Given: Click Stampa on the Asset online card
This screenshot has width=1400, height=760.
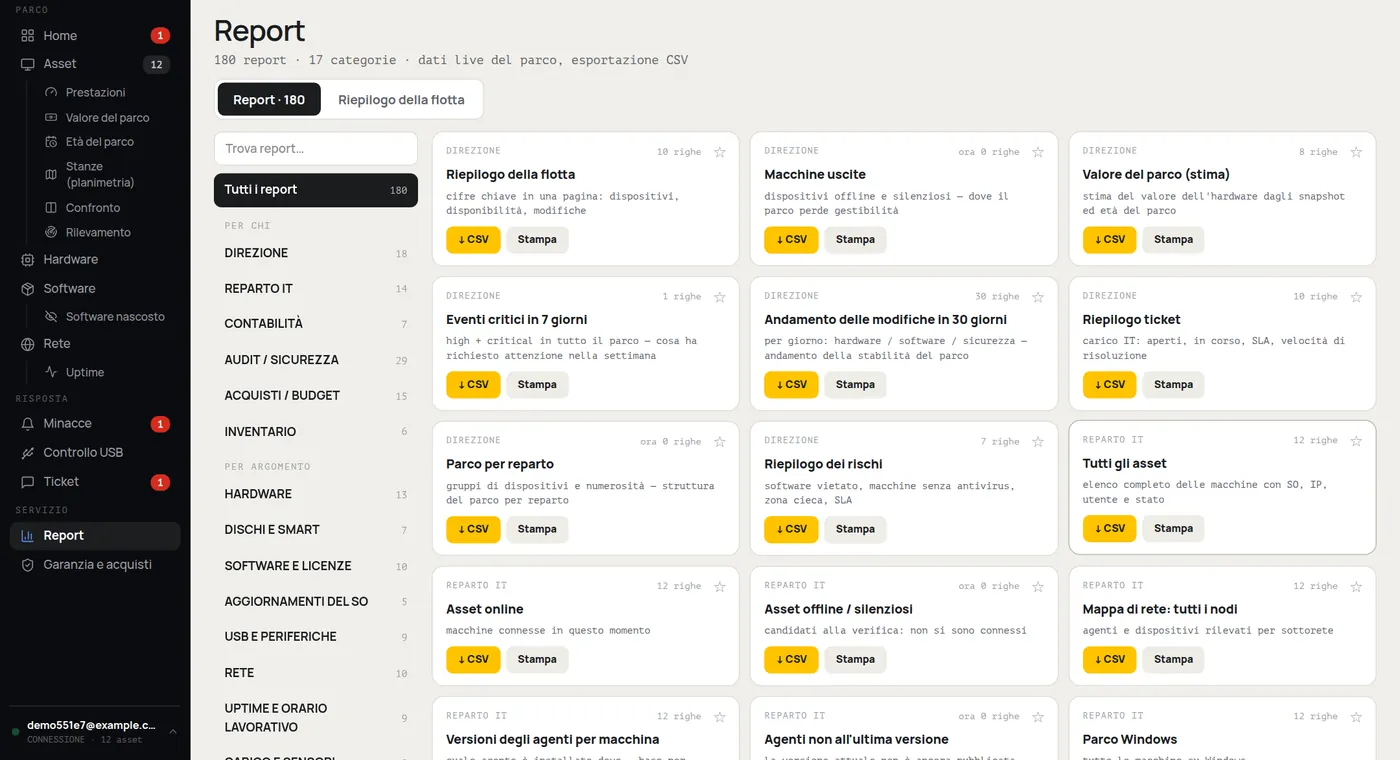Looking at the screenshot, I should pos(537,660).
